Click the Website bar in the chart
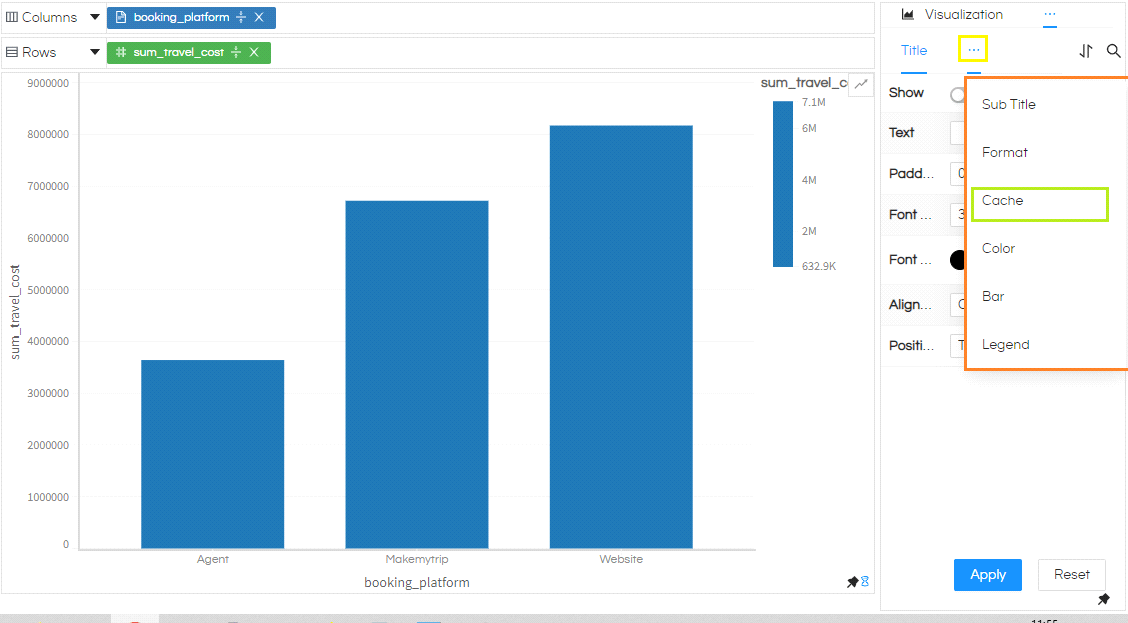The height and width of the screenshot is (623, 1128). pyautogui.click(x=621, y=337)
